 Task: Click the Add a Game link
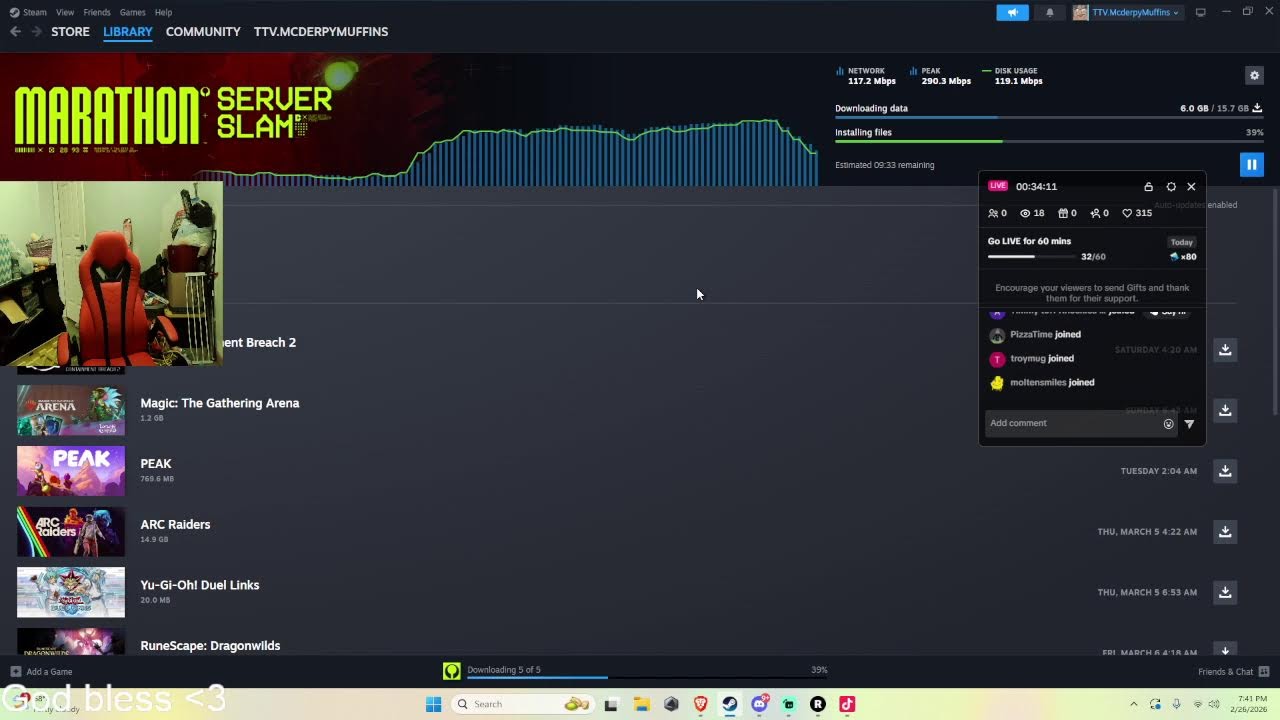(49, 672)
